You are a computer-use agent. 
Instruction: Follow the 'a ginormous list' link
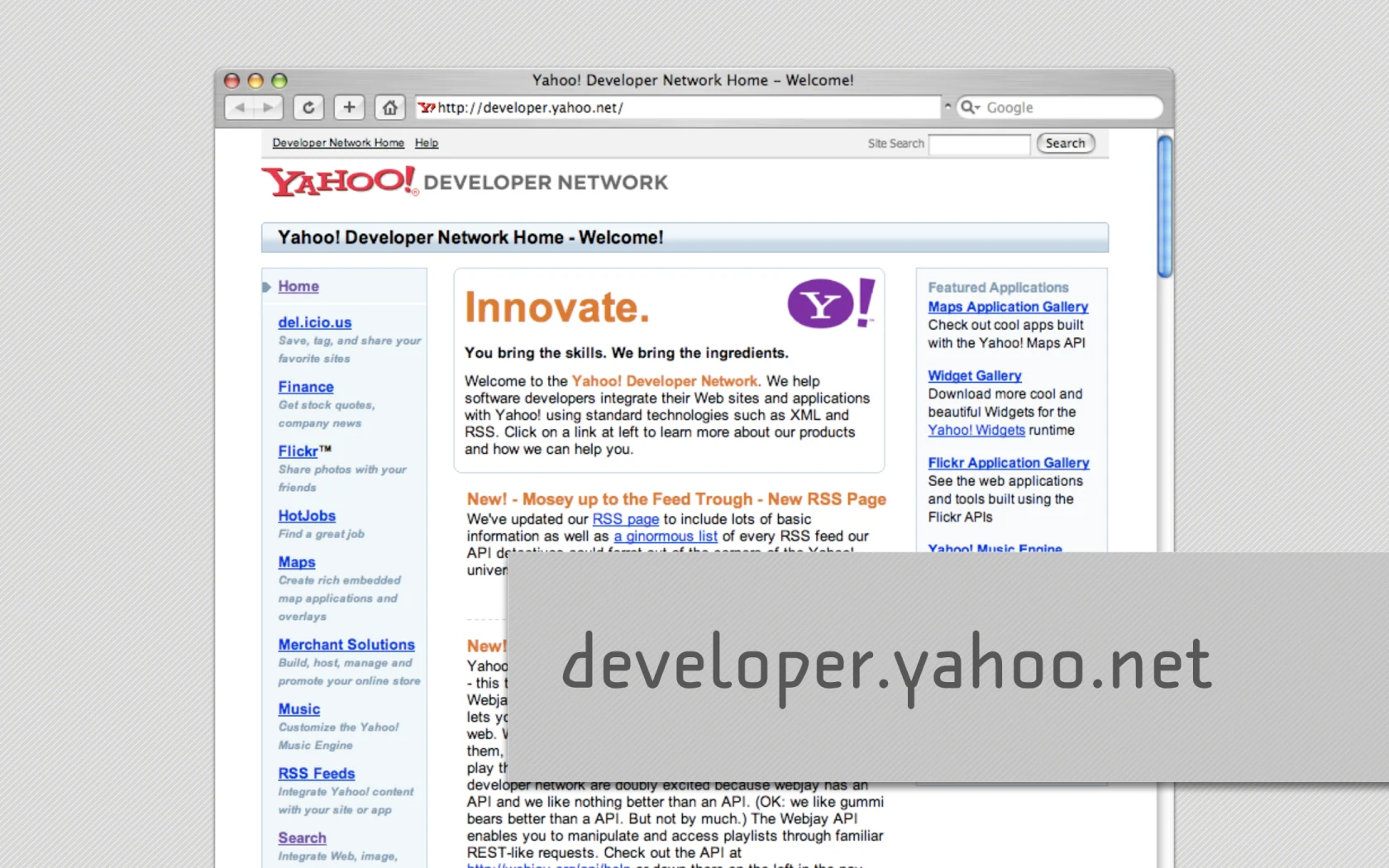tap(666, 537)
